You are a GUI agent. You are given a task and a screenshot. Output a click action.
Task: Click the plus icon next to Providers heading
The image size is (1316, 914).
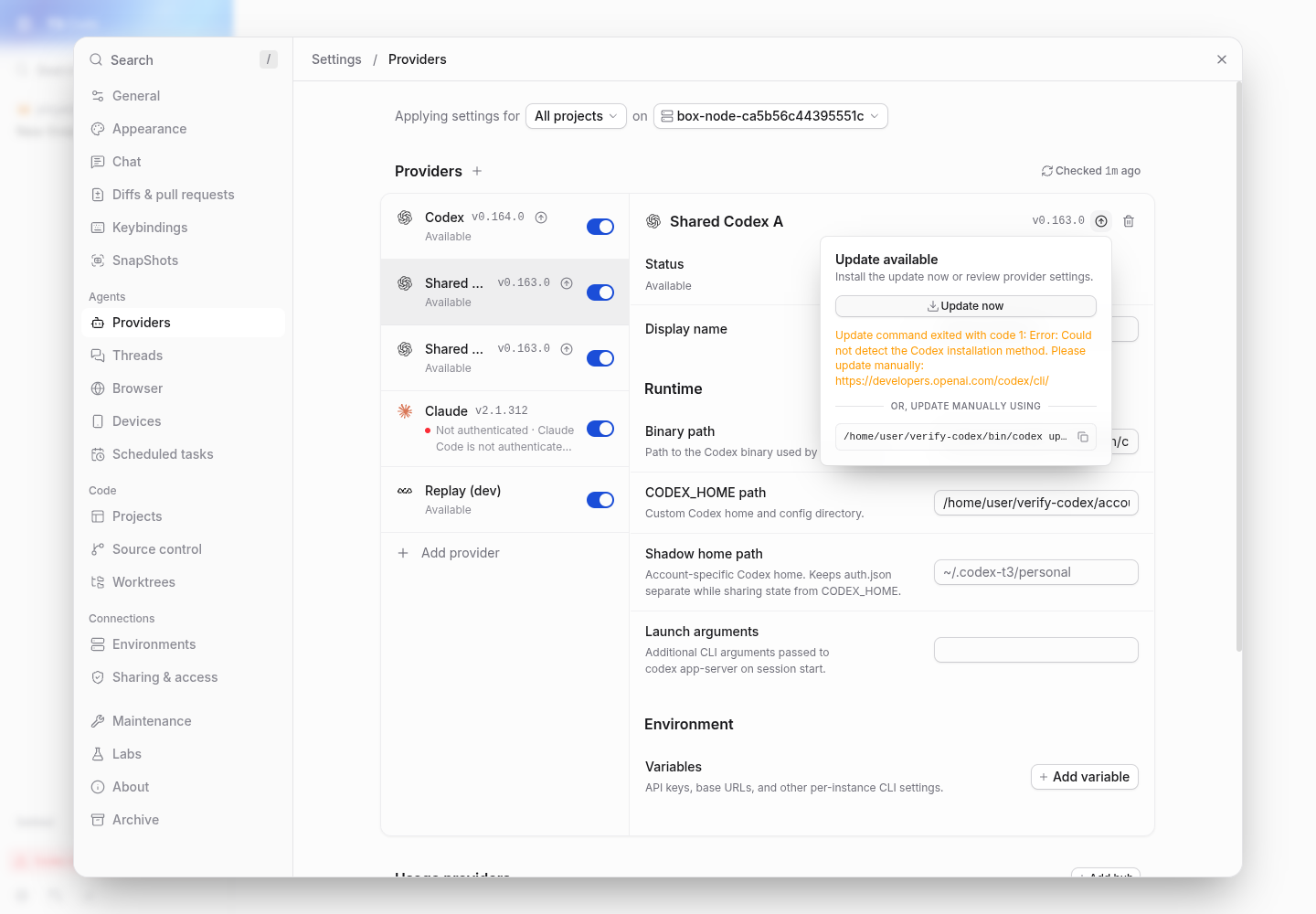coord(477,171)
